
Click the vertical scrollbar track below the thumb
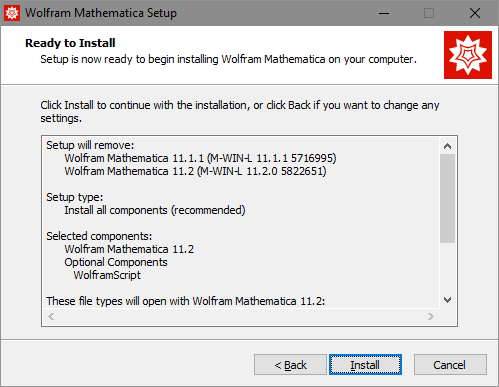pos(447,267)
